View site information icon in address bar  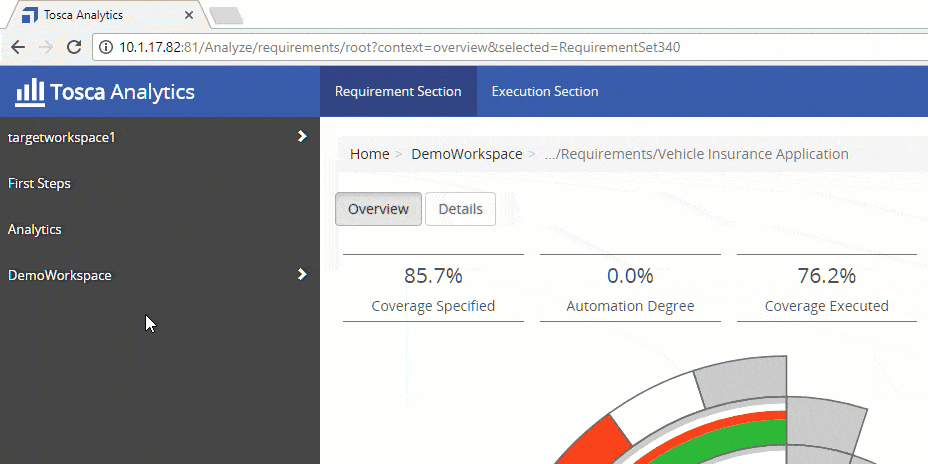click(x=106, y=47)
